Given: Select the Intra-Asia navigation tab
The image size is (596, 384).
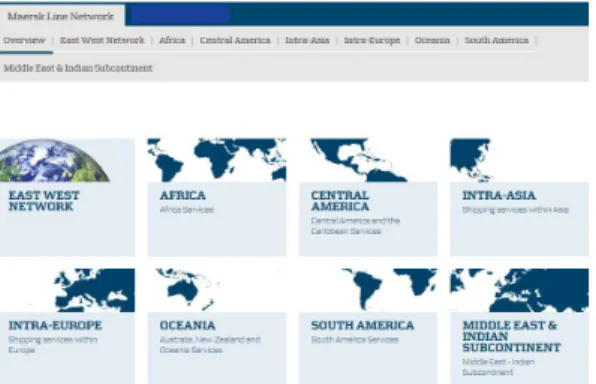Looking at the screenshot, I should click(307, 40).
